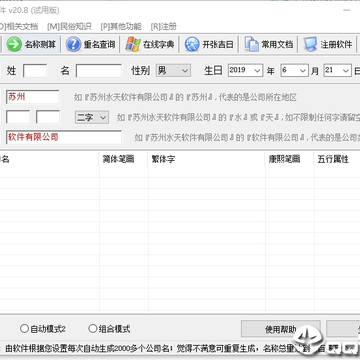
Task: Click the field containing 软件有限公司
Action: coord(64,137)
